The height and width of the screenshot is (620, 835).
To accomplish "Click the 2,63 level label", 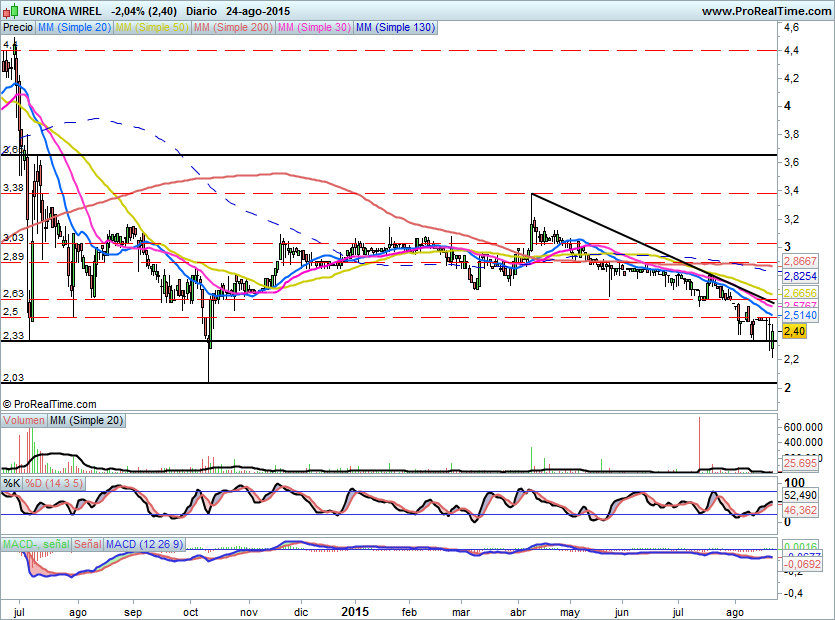I will point(13,293).
